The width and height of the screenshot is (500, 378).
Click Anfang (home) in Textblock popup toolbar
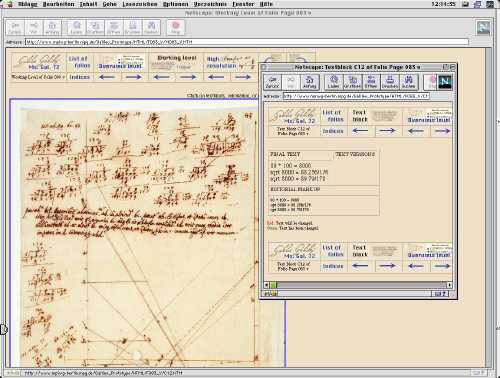pos(309,82)
